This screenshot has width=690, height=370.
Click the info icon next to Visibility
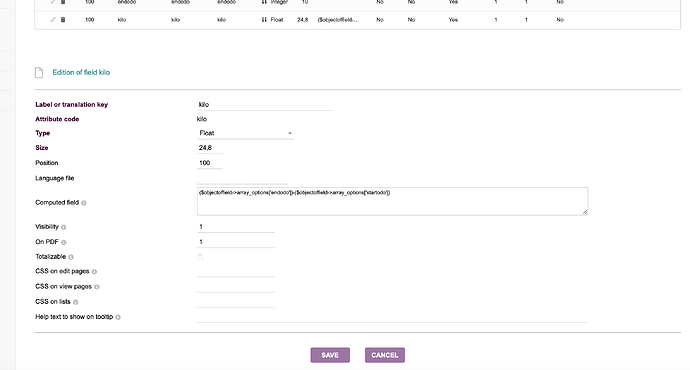[63, 227]
